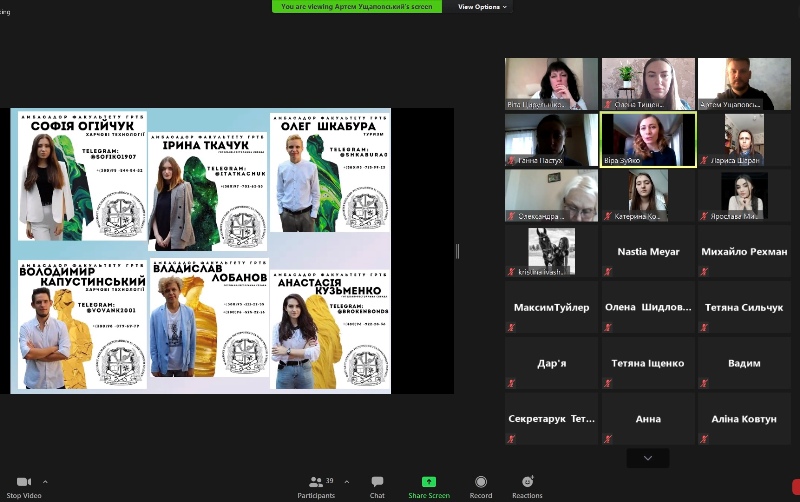Click the Софія Огійчук ambassador card
Viewport: 800px width, 502px height.
click(82, 176)
